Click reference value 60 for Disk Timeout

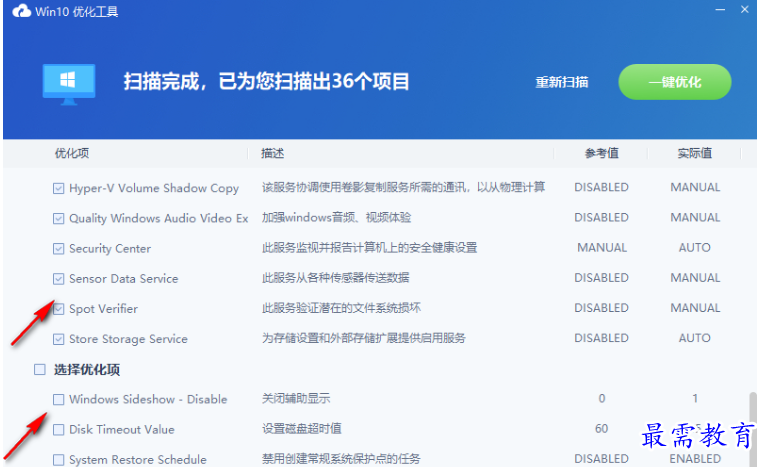(x=601, y=429)
